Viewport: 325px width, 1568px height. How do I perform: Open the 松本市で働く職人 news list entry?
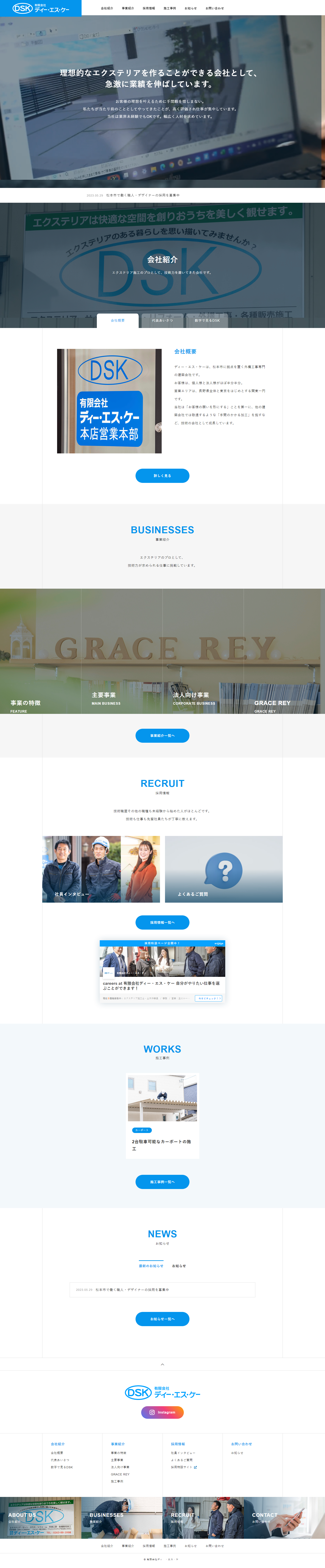click(162, 1290)
